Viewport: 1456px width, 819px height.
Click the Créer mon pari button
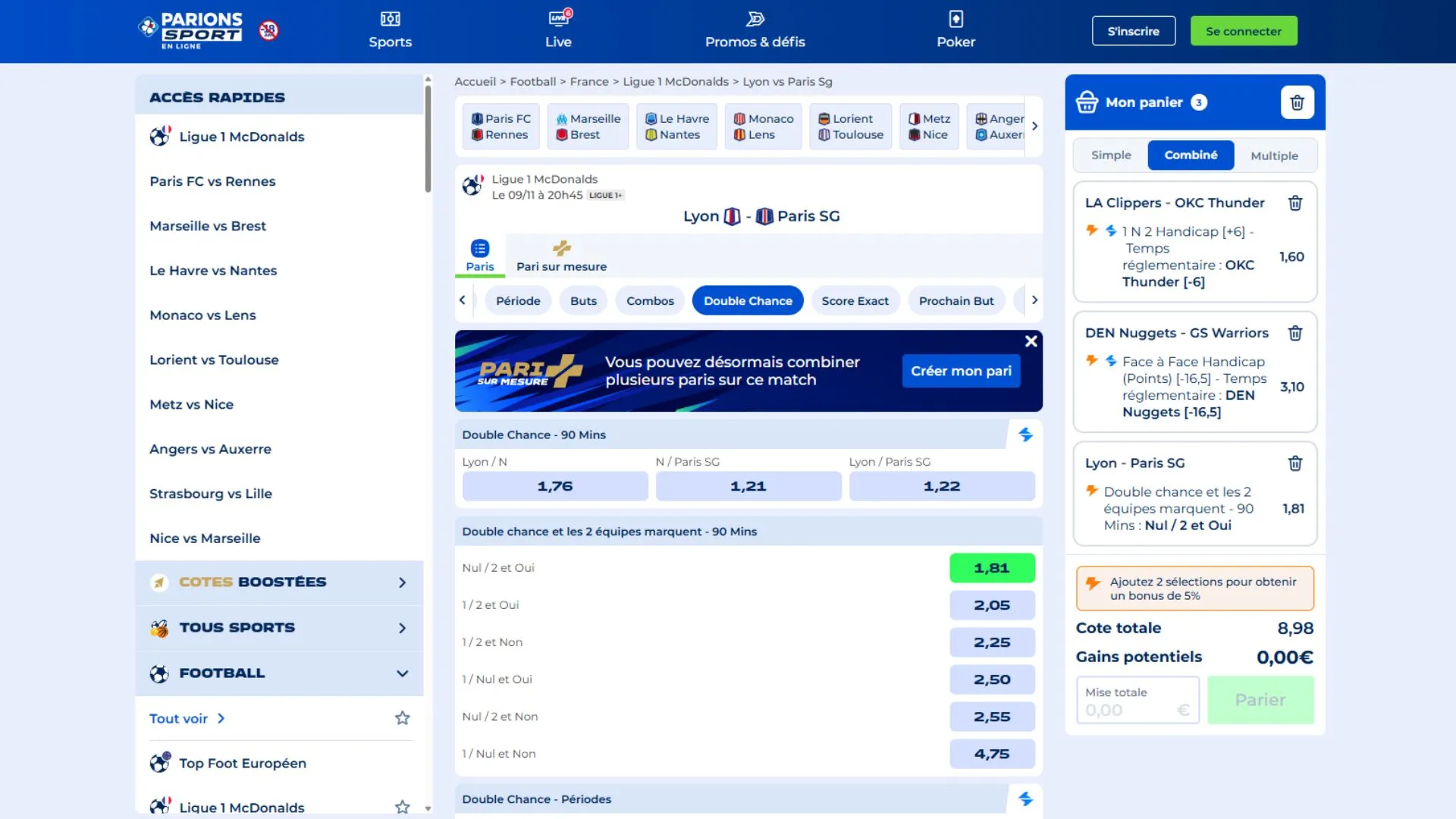click(x=961, y=371)
